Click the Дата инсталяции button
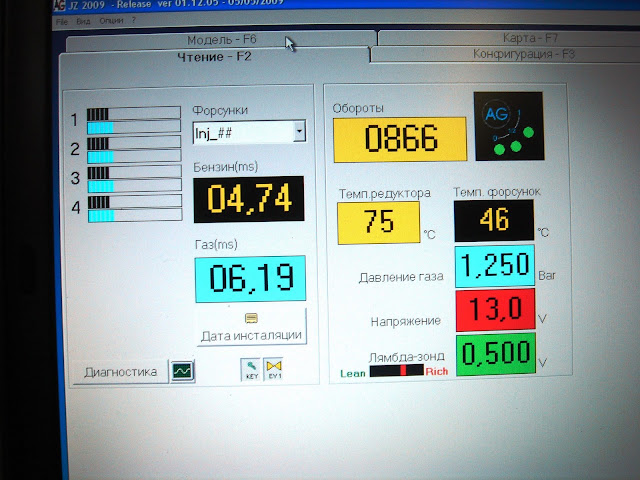This screenshot has width=640, height=480. tap(251, 328)
